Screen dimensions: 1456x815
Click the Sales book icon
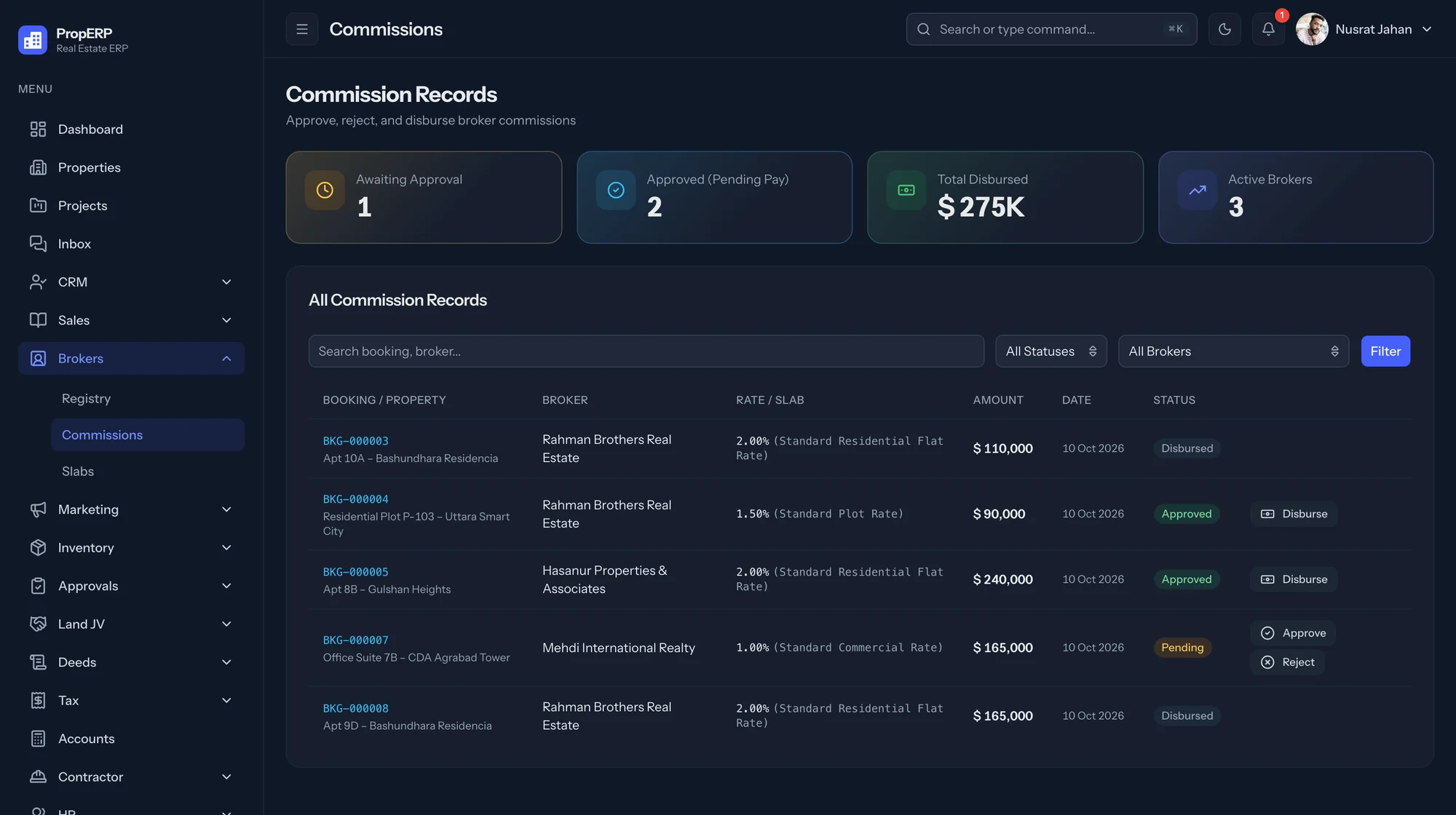(38, 320)
